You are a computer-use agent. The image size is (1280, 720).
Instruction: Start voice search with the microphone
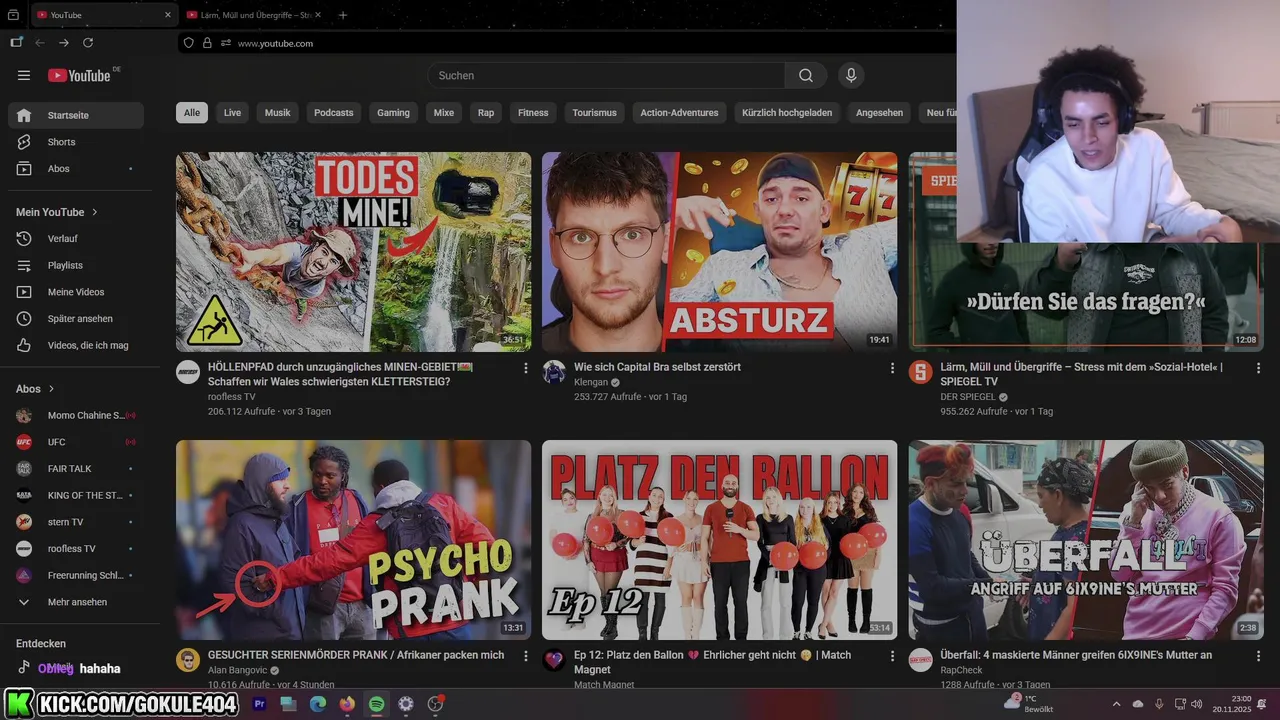click(x=851, y=75)
